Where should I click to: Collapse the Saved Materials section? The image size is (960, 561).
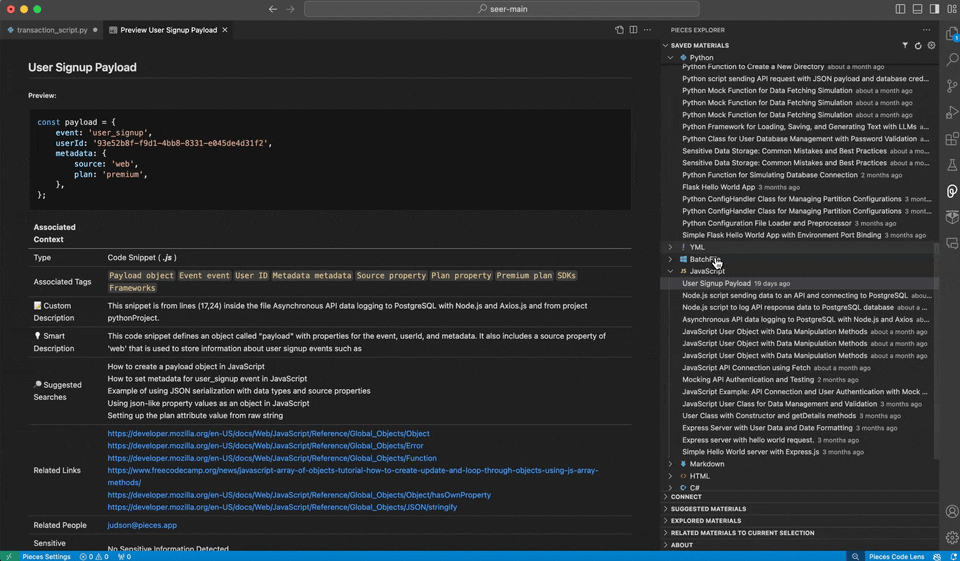coord(666,45)
